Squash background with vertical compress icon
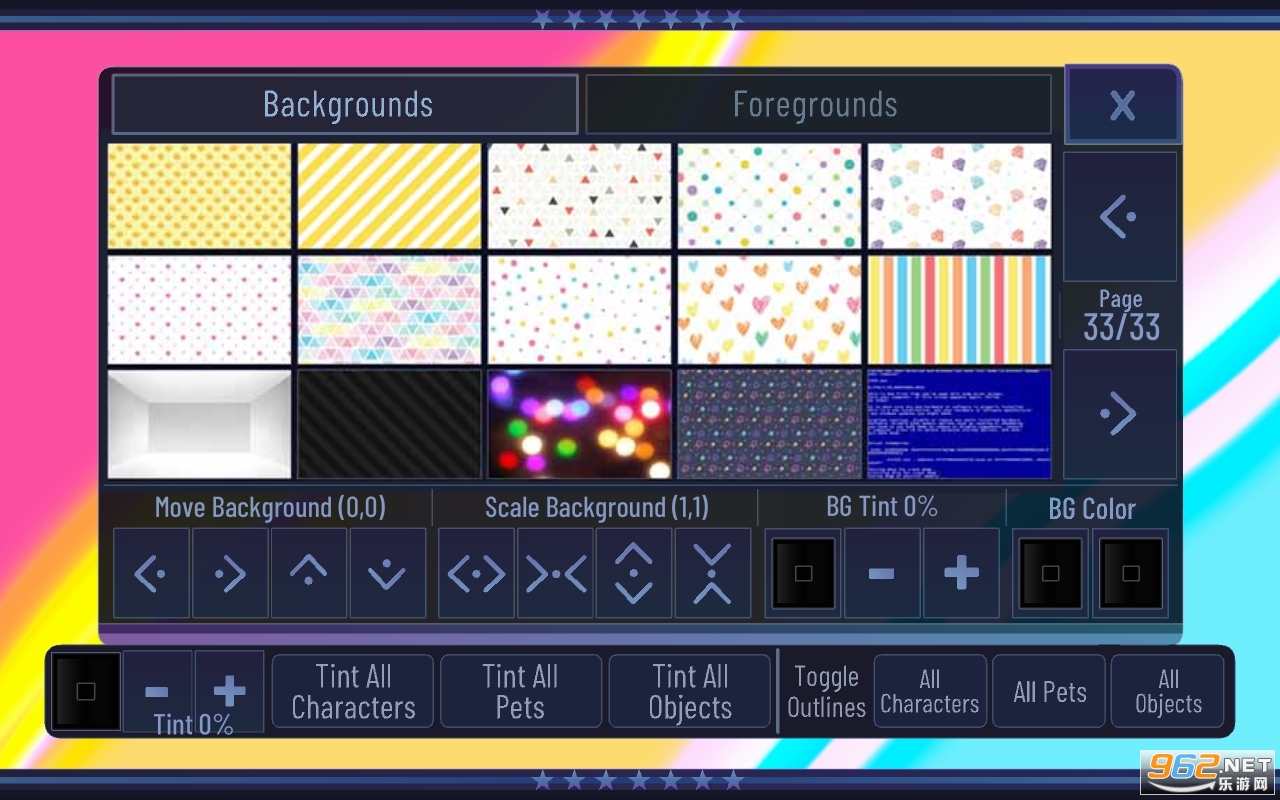 click(x=712, y=573)
